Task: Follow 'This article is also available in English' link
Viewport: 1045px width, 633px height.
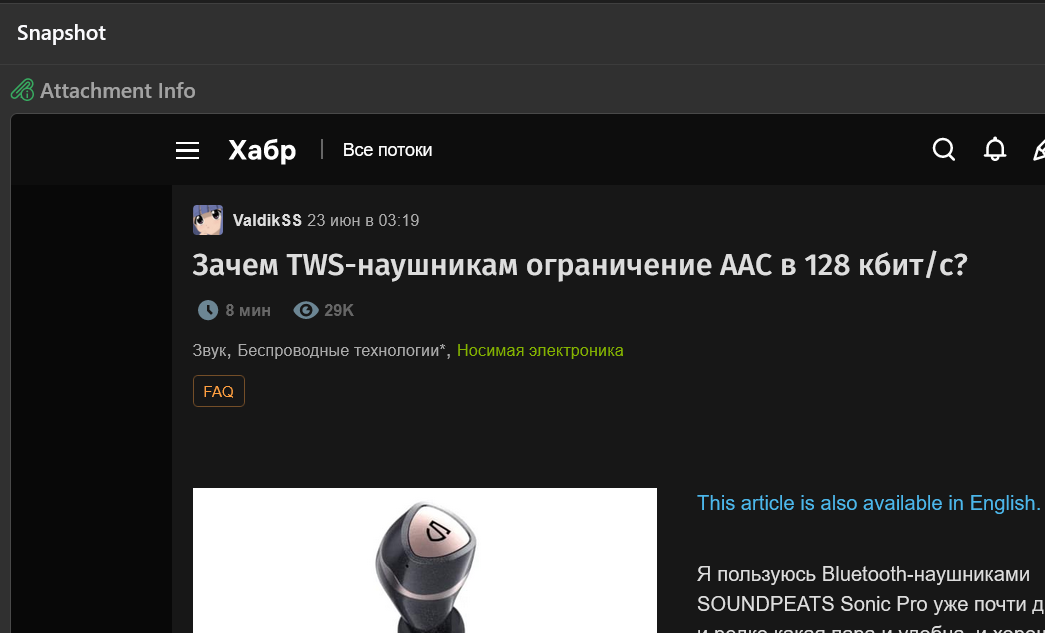Action: click(x=868, y=502)
